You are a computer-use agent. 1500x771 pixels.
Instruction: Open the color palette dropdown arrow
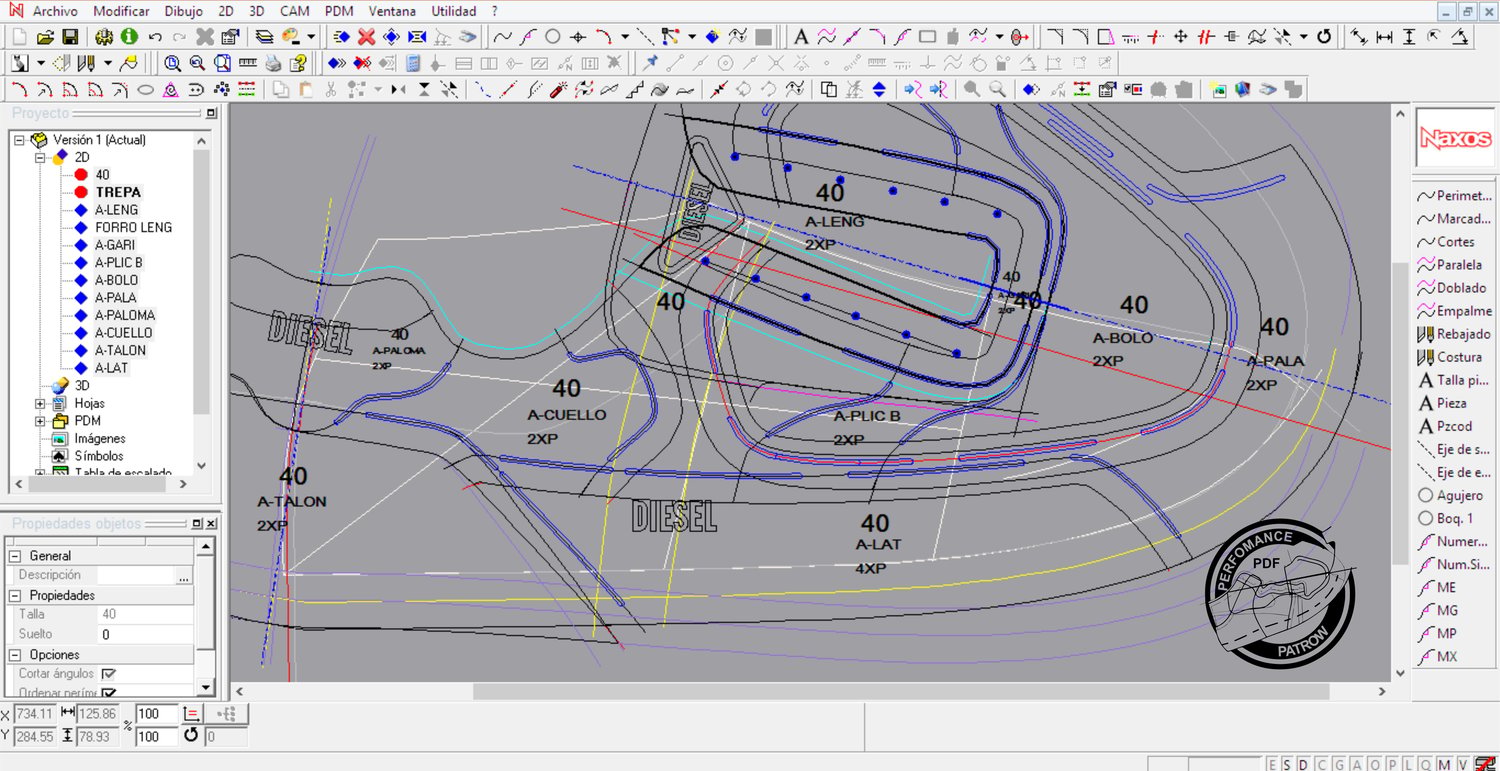coord(311,37)
